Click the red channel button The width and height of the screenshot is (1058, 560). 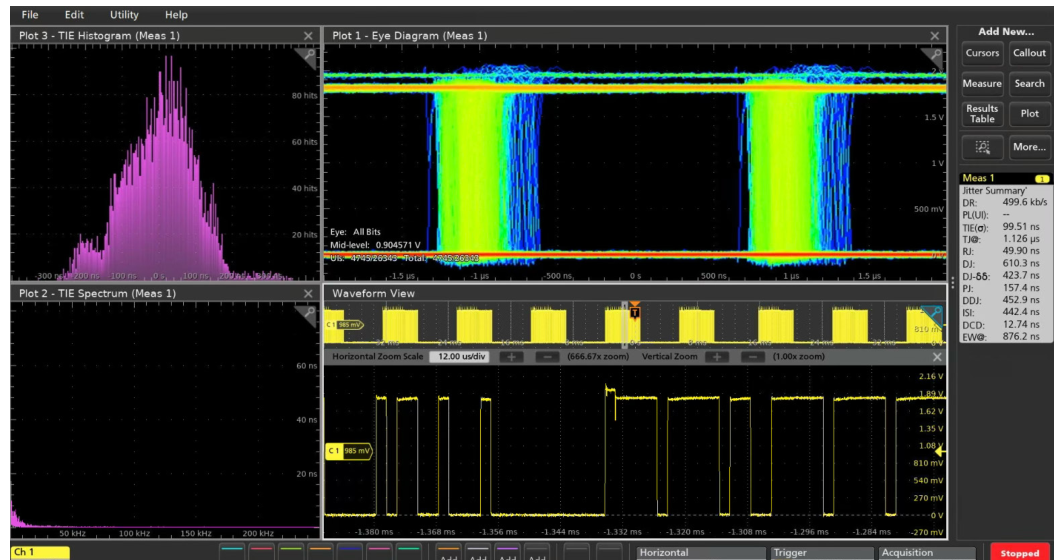pos(262,551)
